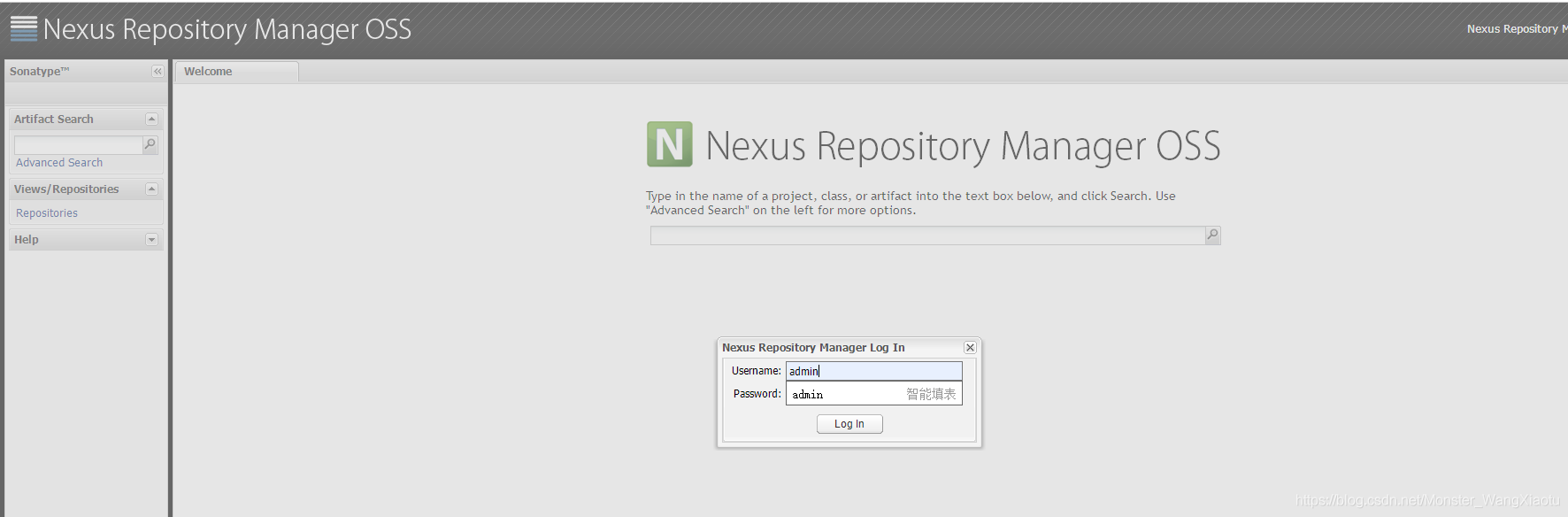Click the Nexus hamburger logo icon in header

pyautogui.click(x=24, y=28)
